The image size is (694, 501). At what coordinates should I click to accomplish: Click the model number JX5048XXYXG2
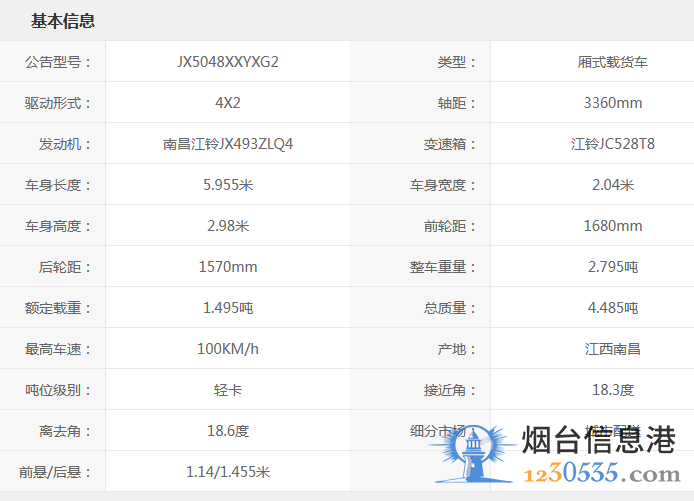point(228,62)
